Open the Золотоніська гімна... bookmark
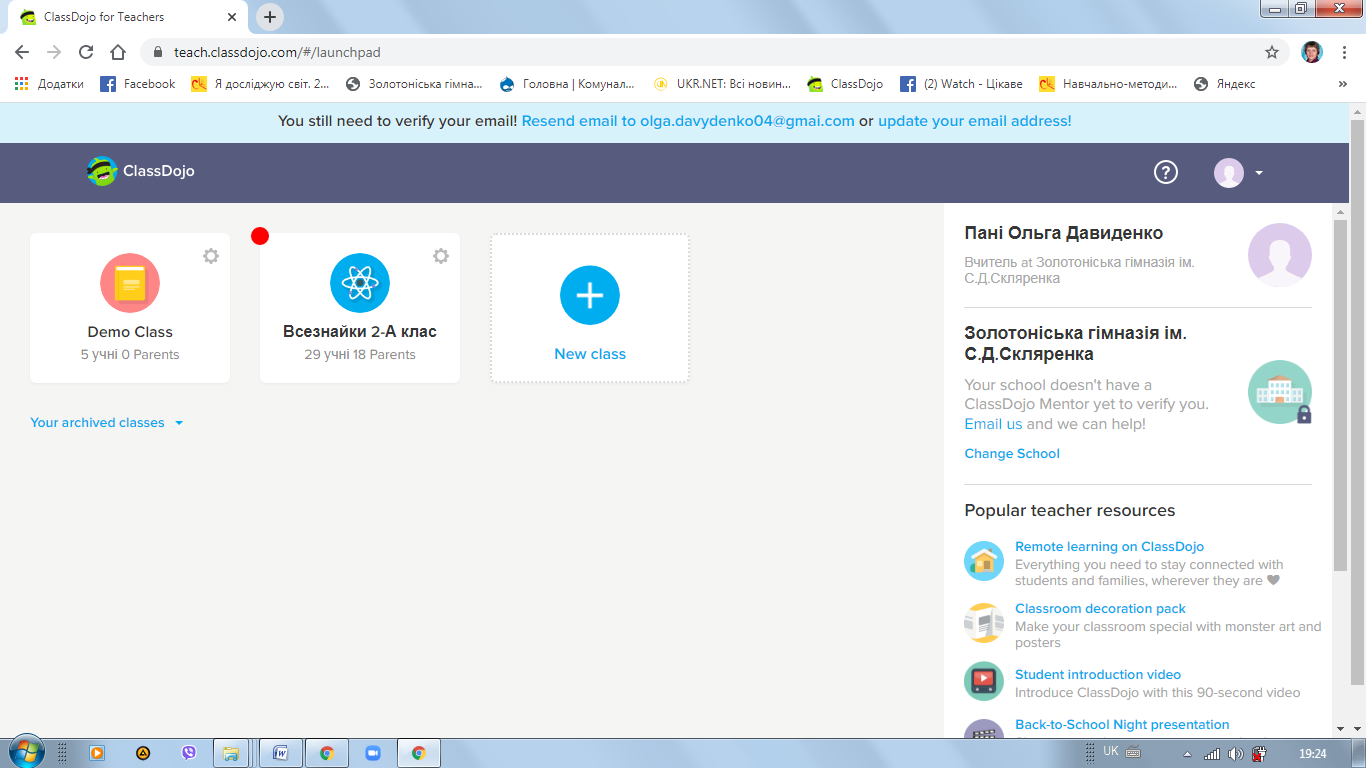Viewport: 1366px width, 768px height. point(414,84)
